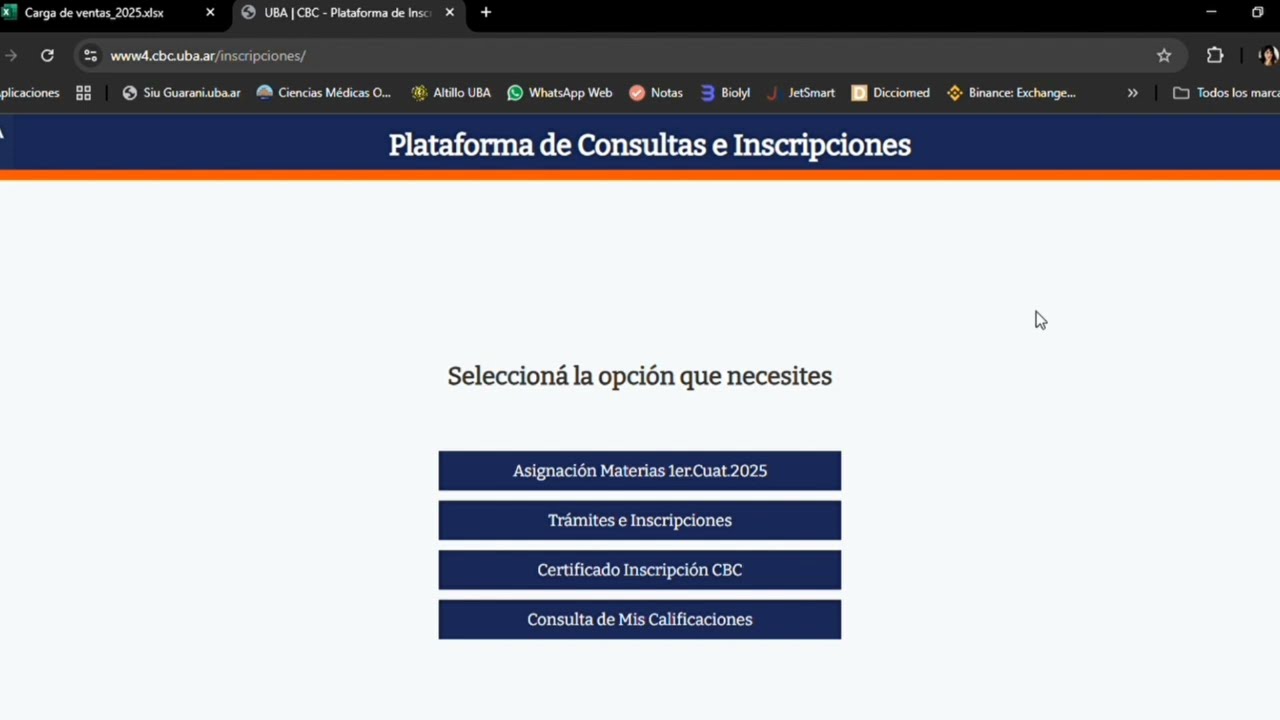Bookmark this page with star icon
The width and height of the screenshot is (1280, 720).
click(x=1164, y=56)
